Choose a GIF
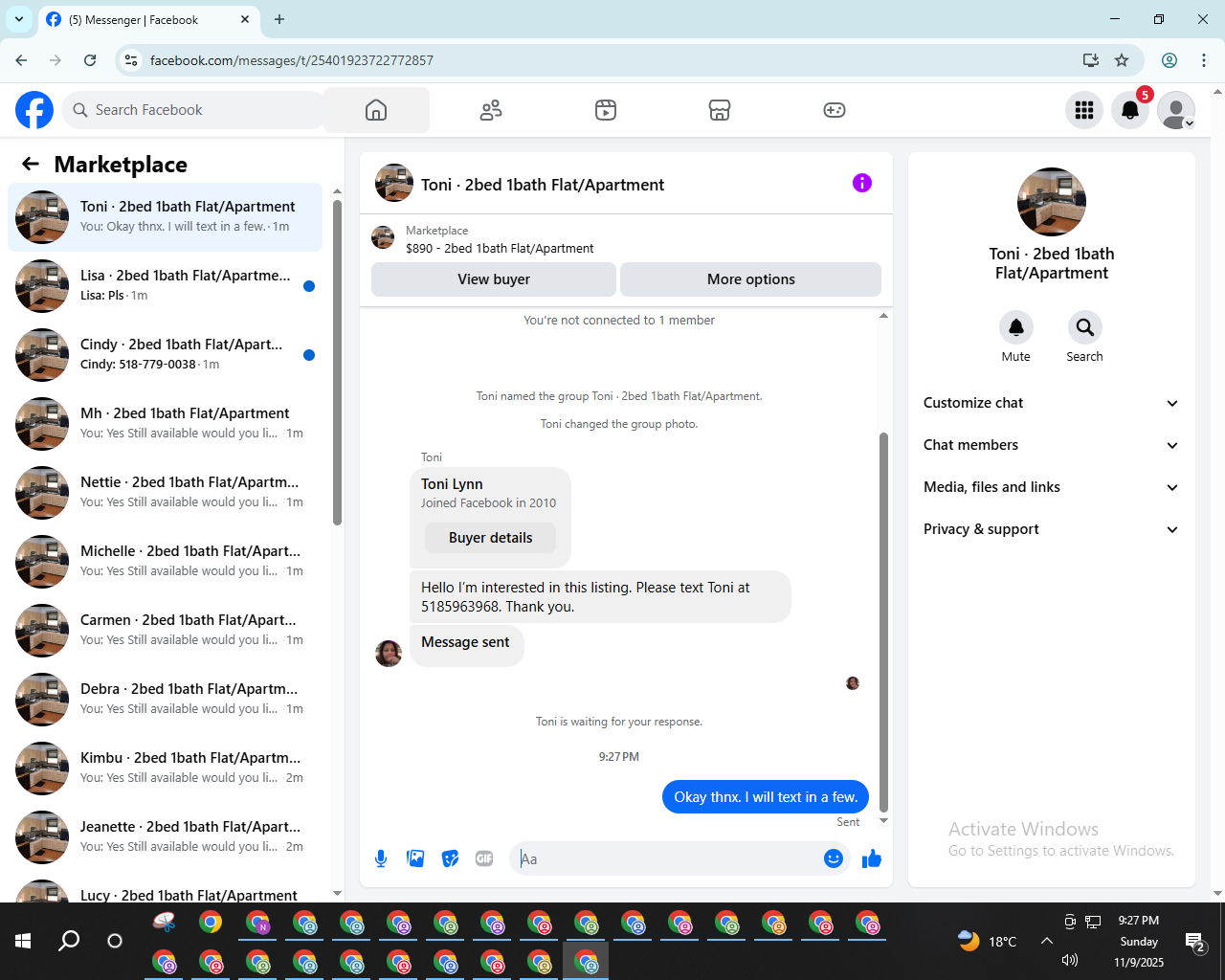Screen dimensions: 1225x980 click(x=484, y=858)
